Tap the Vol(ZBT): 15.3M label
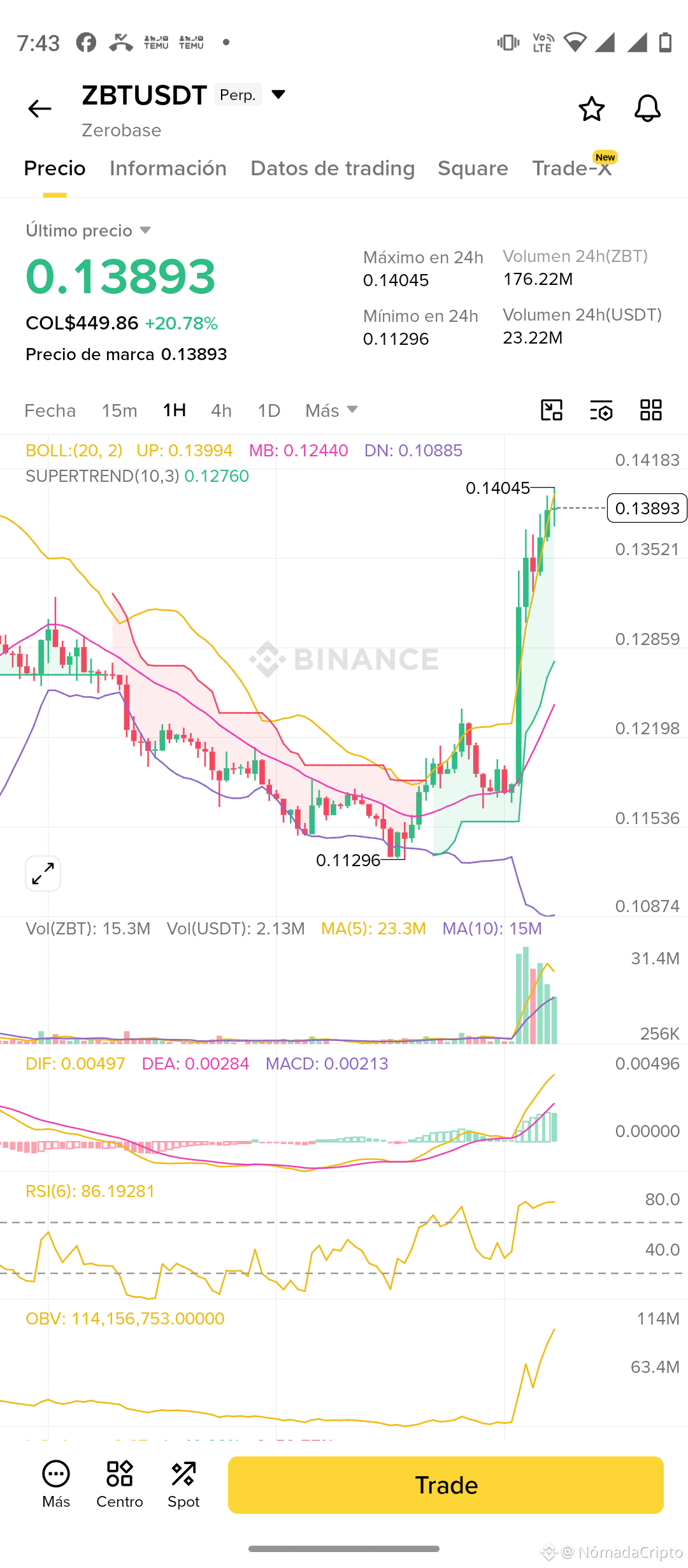The height and width of the screenshot is (1568, 688). tap(88, 929)
